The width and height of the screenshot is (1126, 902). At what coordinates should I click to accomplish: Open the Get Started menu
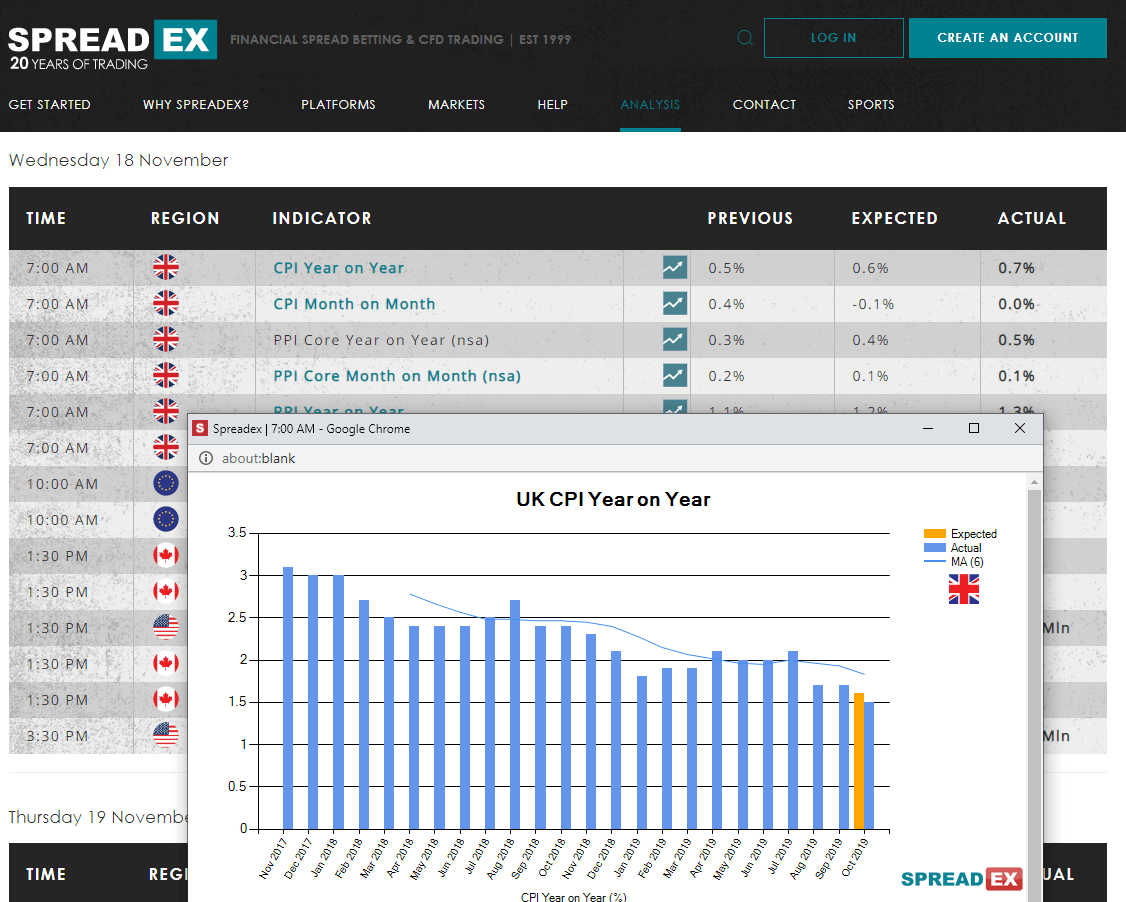[x=50, y=105]
